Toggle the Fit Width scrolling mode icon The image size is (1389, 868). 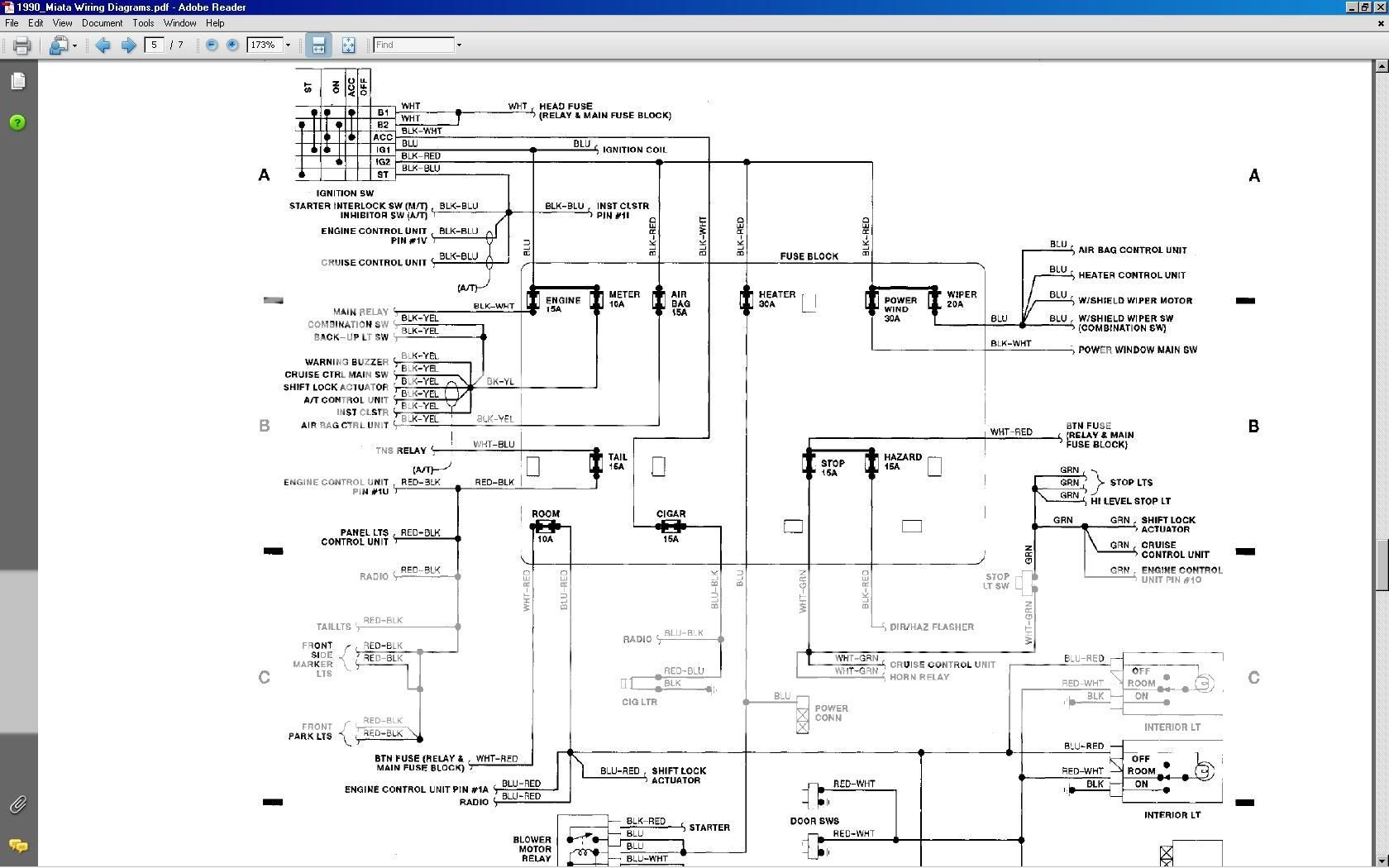[x=318, y=45]
